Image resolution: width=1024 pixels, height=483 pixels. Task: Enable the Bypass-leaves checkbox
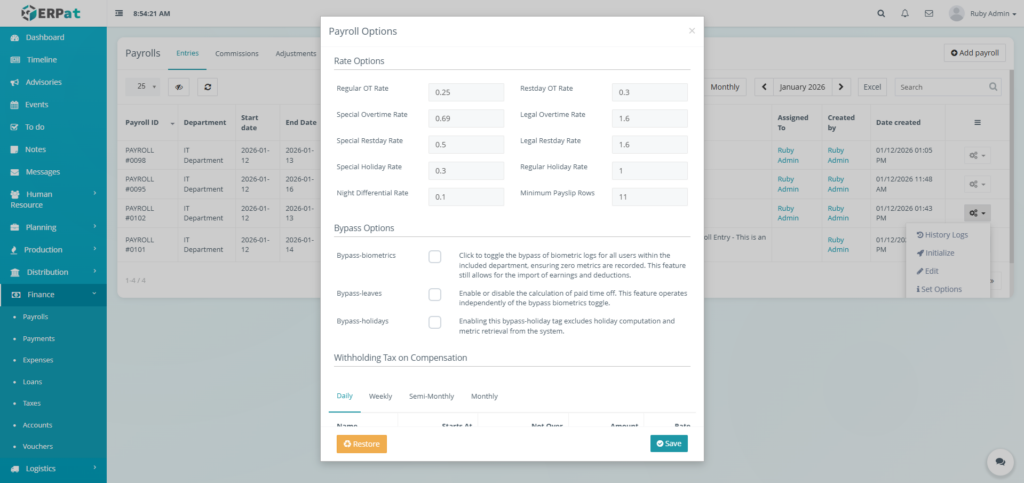click(x=435, y=294)
